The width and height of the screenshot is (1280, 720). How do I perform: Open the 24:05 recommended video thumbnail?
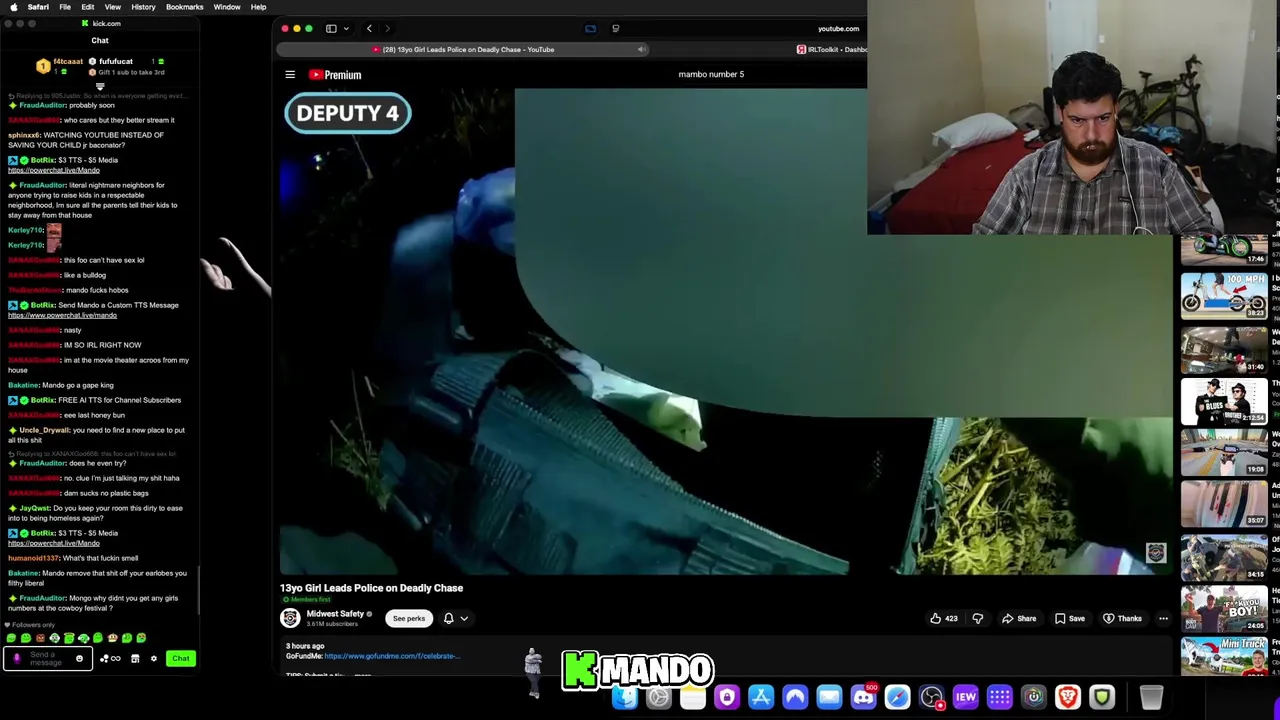click(1224, 608)
